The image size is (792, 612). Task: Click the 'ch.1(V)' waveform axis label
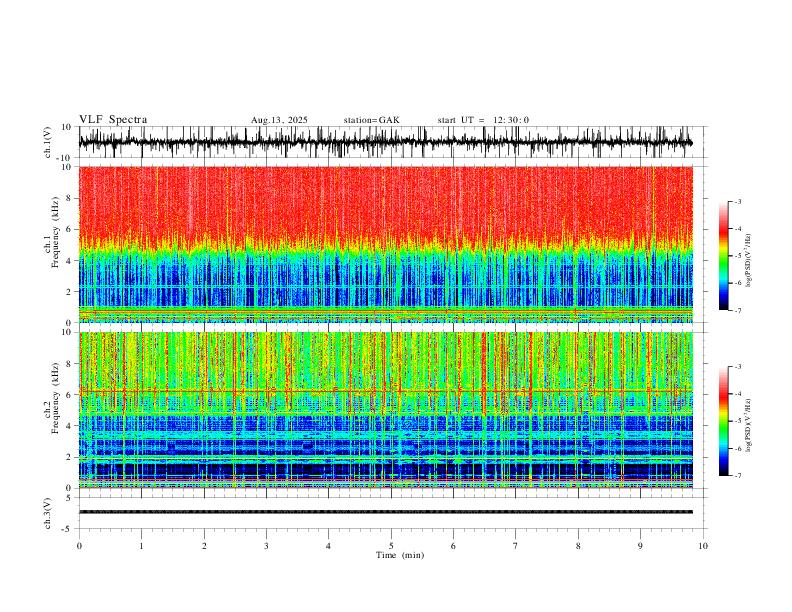pos(48,142)
